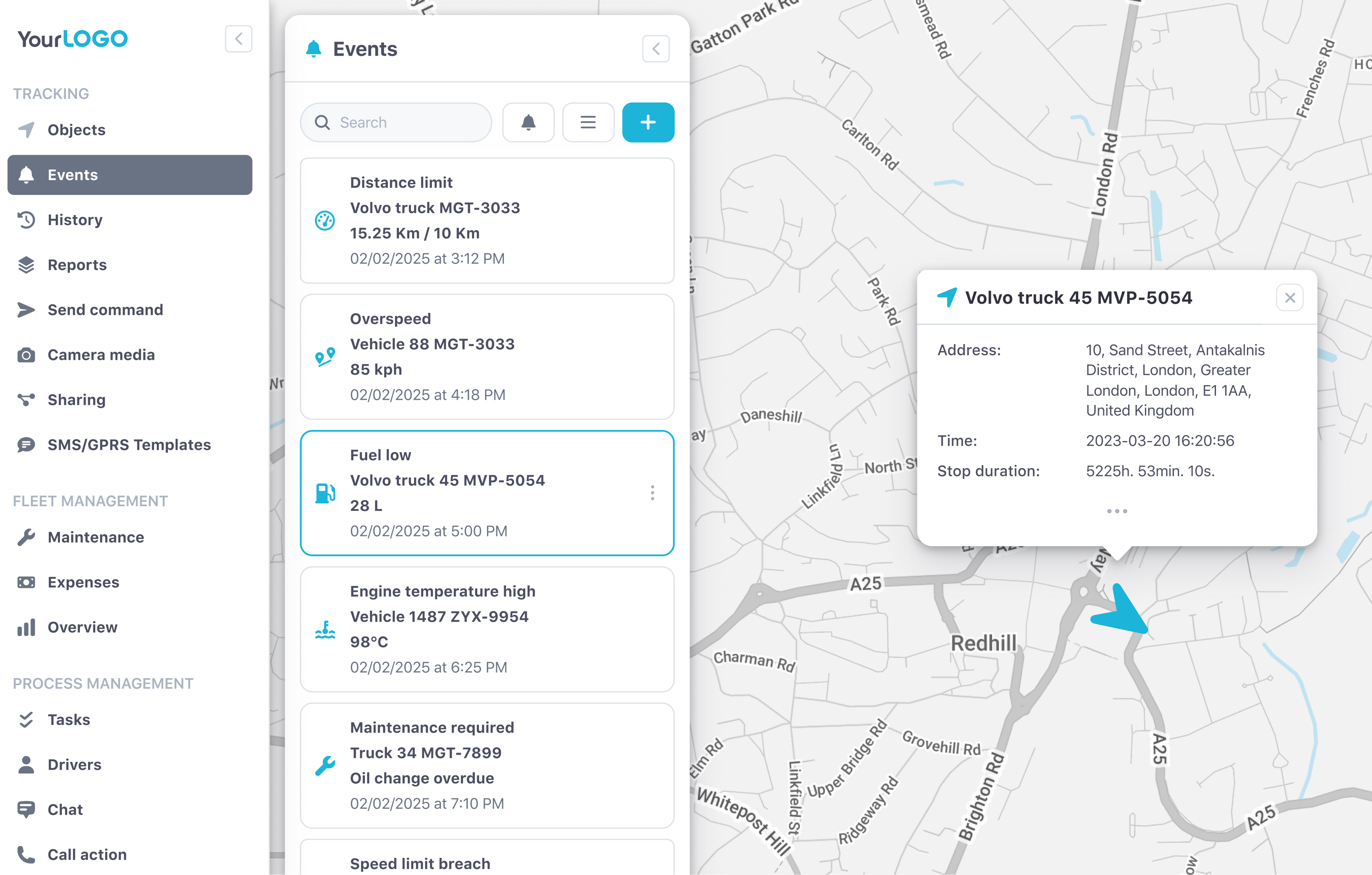Open the hamburger list menu button
This screenshot has width=1372, height=875.
(x=588, y=123)
